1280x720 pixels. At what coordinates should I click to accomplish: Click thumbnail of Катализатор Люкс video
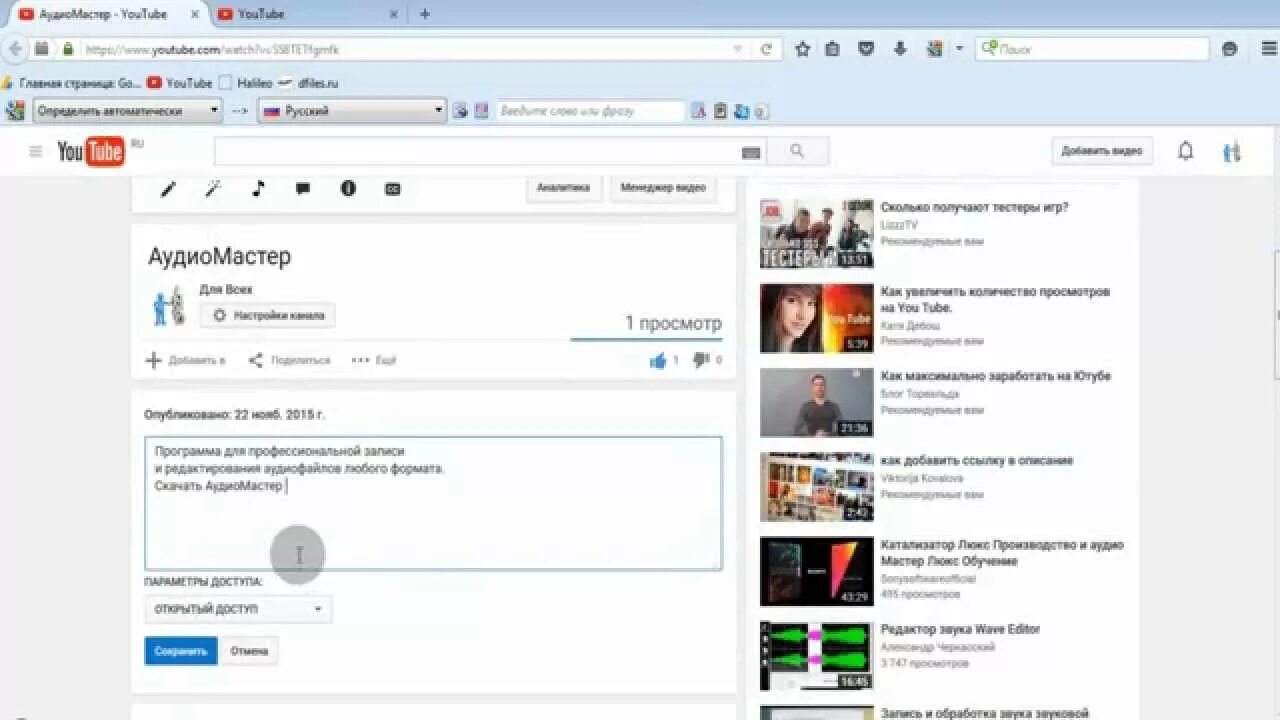[x=816, y=571]
